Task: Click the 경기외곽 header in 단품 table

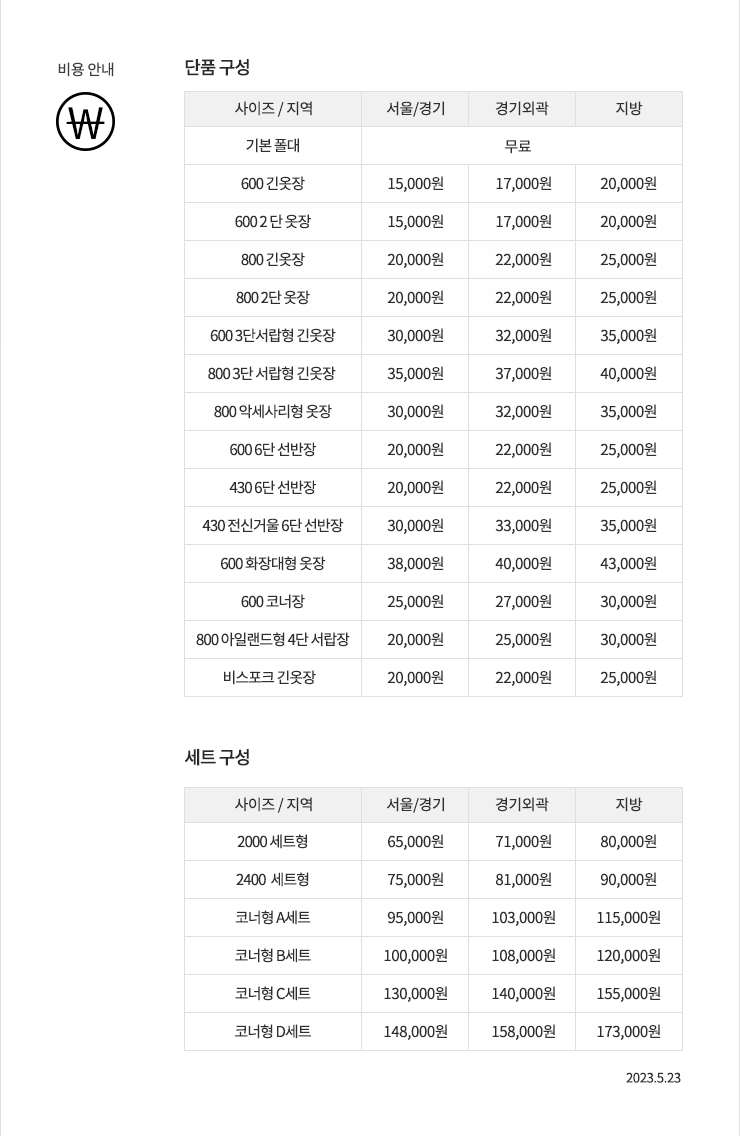Action: pos(522,109)
